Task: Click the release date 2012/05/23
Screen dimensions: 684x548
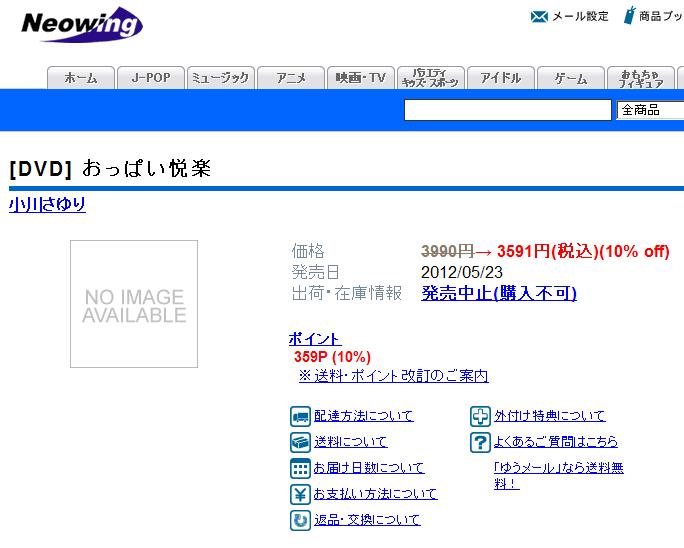Action: [462, 272]
